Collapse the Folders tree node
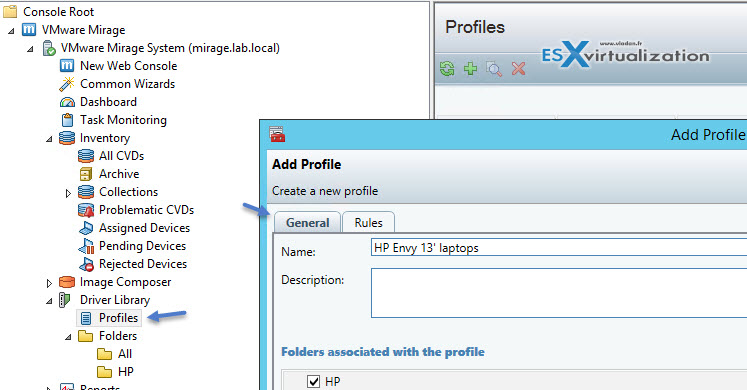This screenshot has width=747, height=390. pos(69,338)
